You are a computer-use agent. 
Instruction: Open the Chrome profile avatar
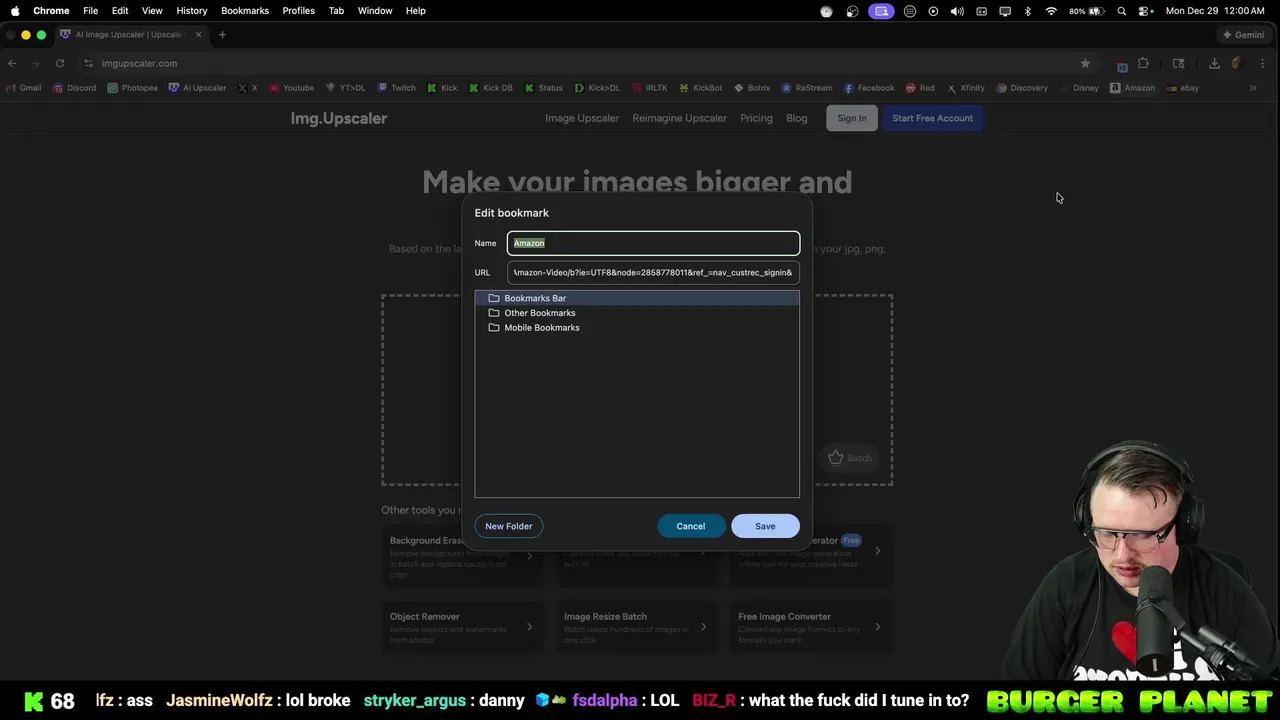pyautogui.click(x=1237, y=63)
